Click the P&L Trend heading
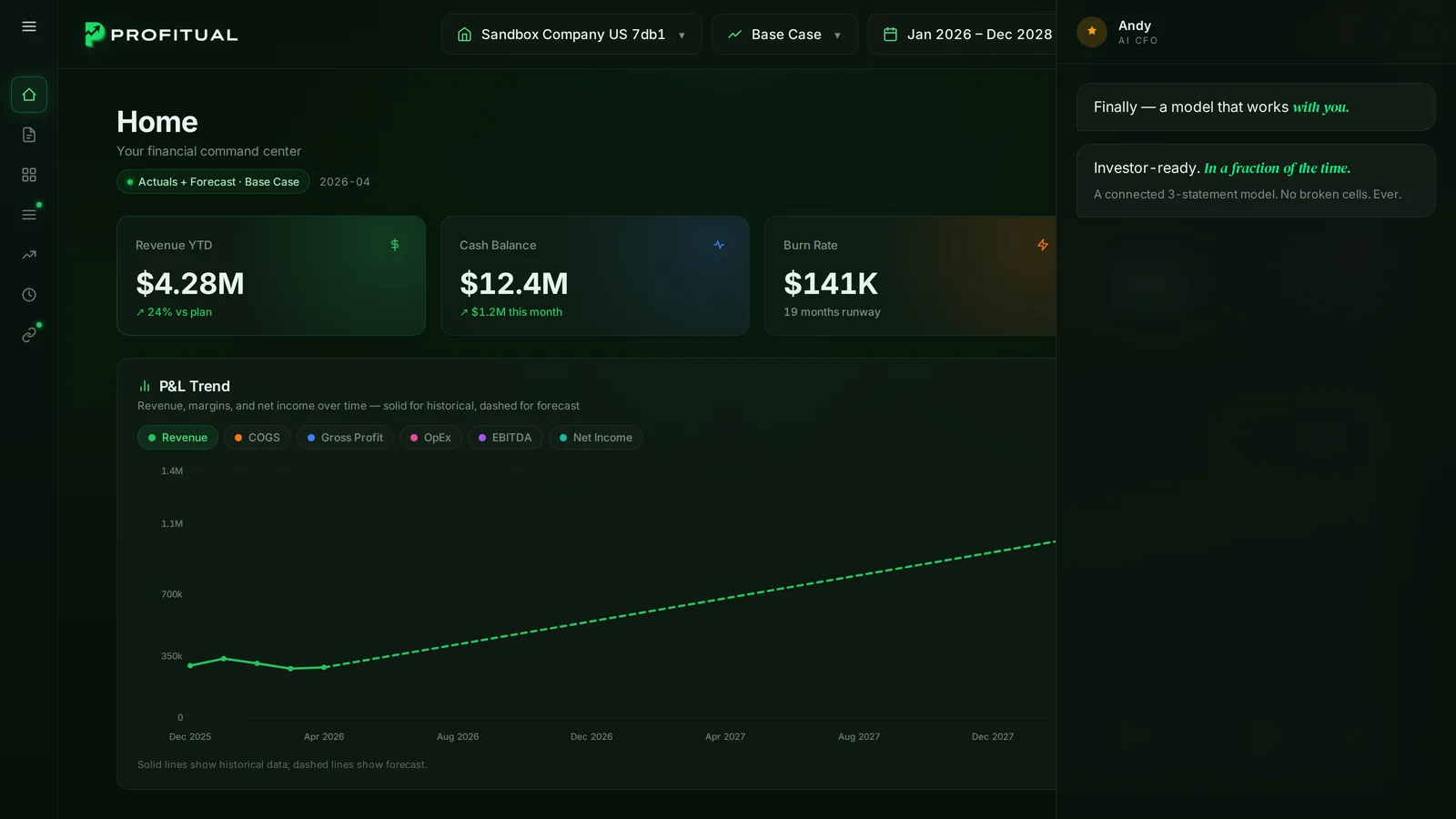The image size is (1456, 819). click(x=195, y=386)
